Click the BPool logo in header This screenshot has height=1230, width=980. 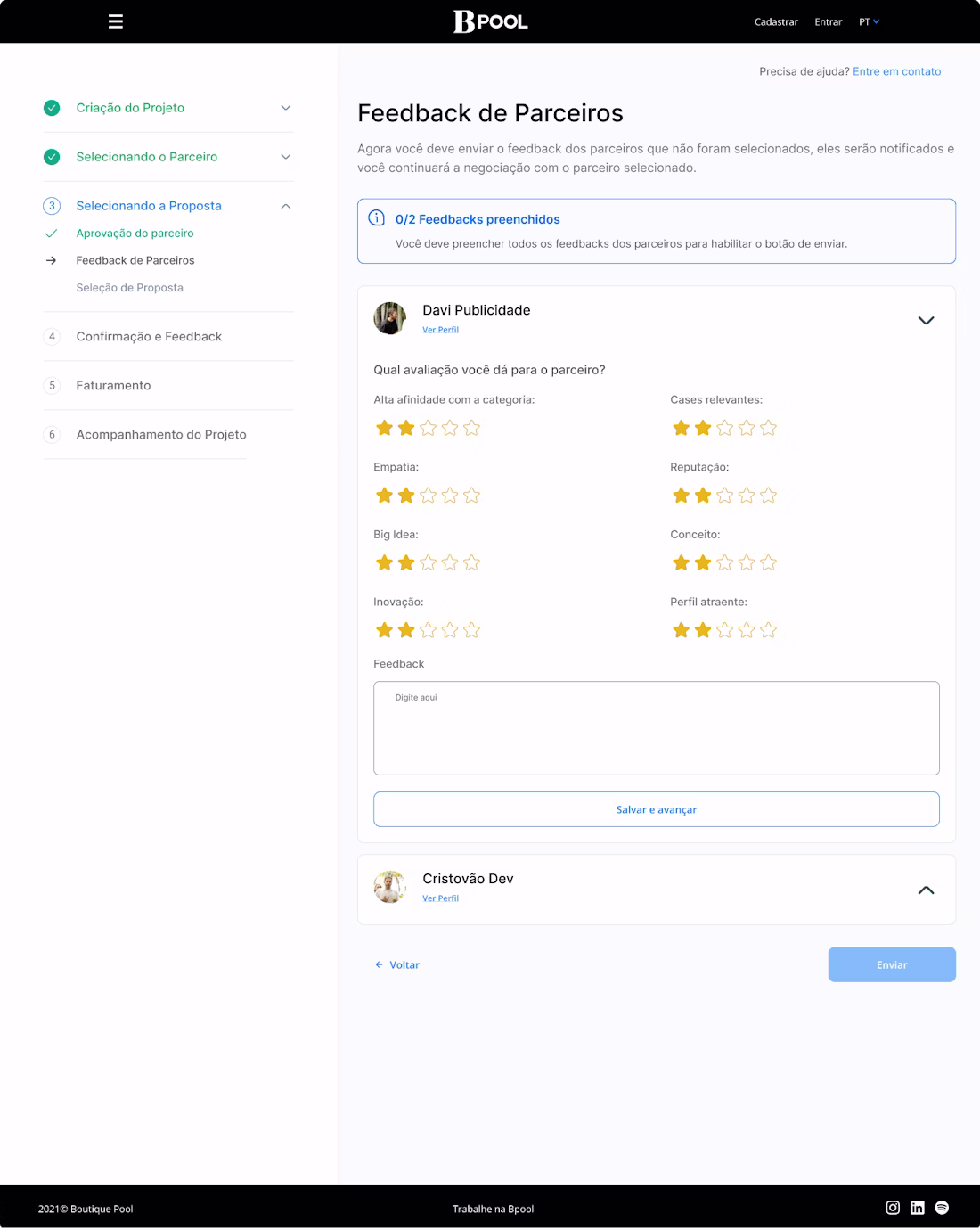[490, 21]
